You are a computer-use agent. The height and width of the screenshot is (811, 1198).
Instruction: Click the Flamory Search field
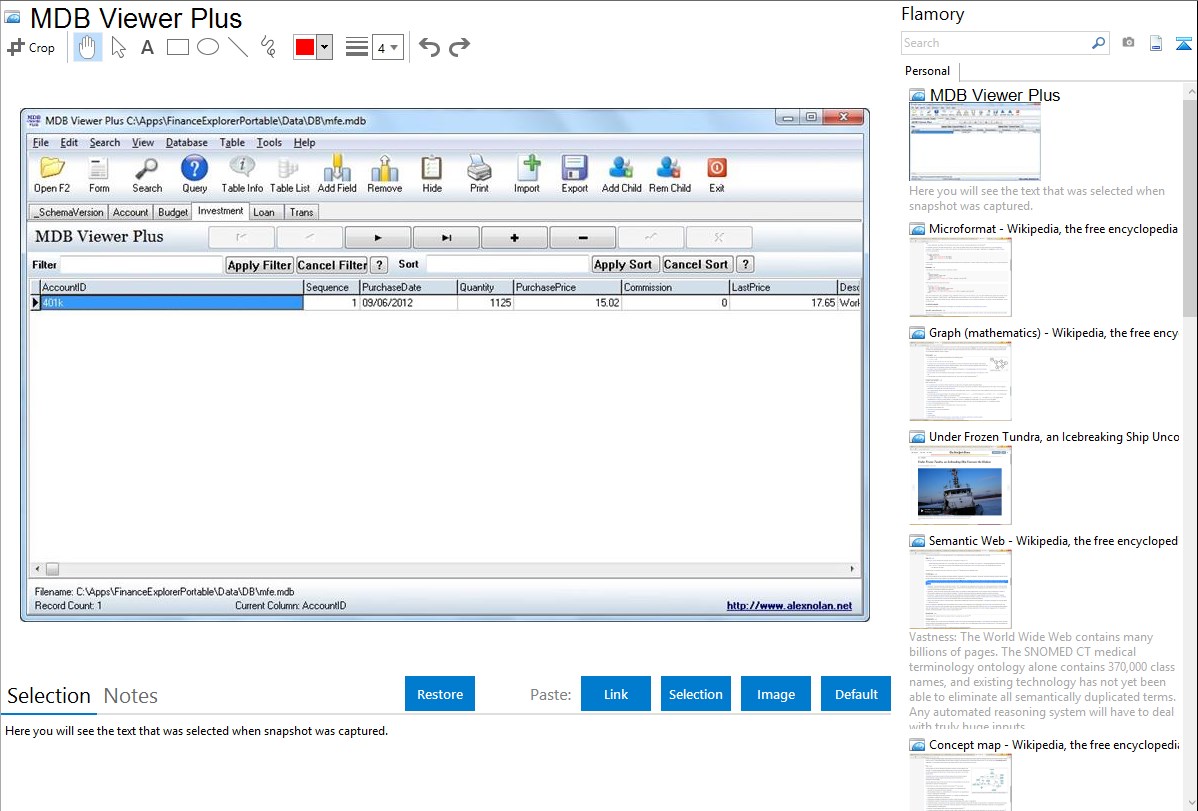point(996,43)
